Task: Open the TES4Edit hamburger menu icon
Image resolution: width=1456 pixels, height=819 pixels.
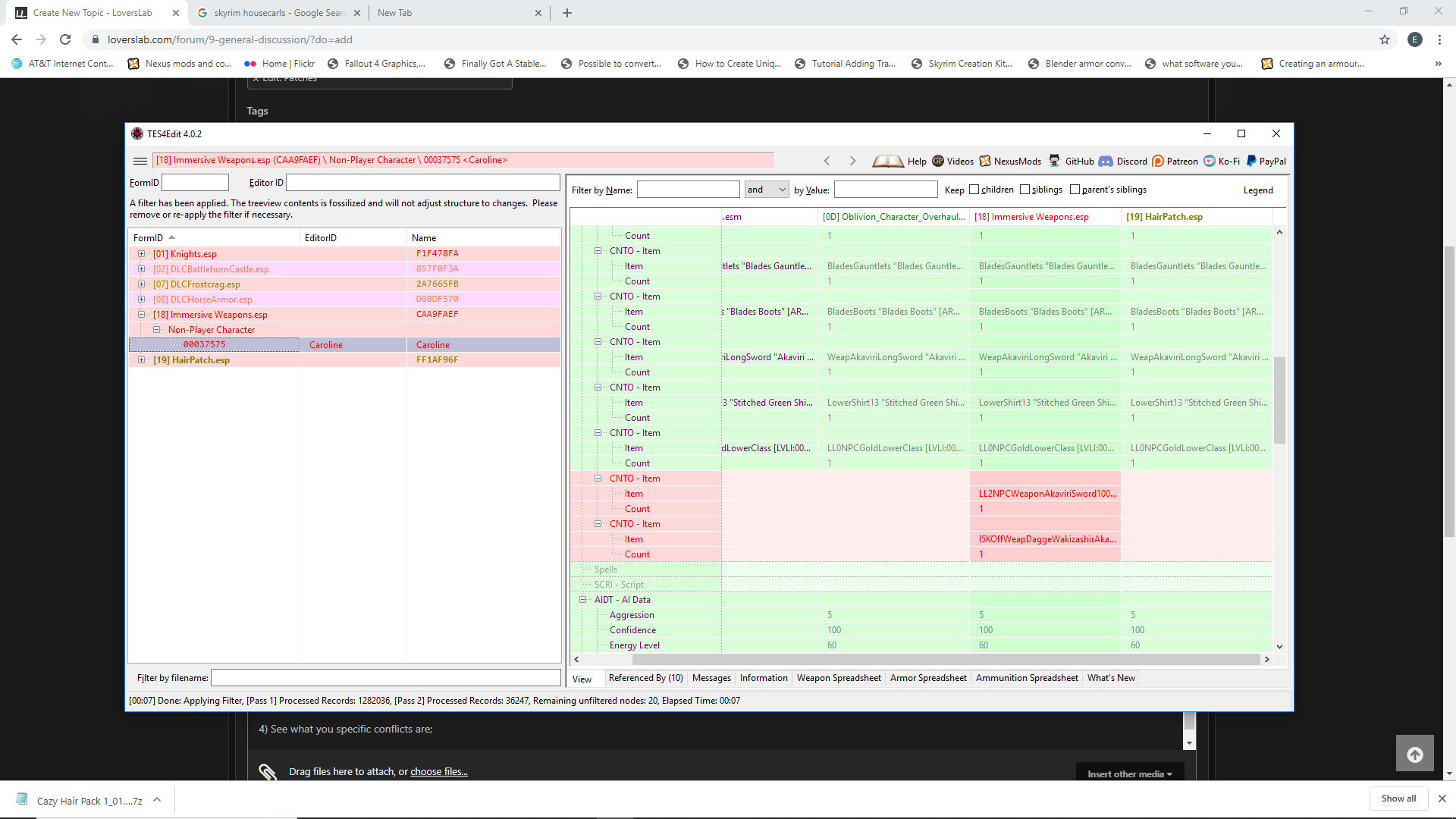Action: (140, 161)
